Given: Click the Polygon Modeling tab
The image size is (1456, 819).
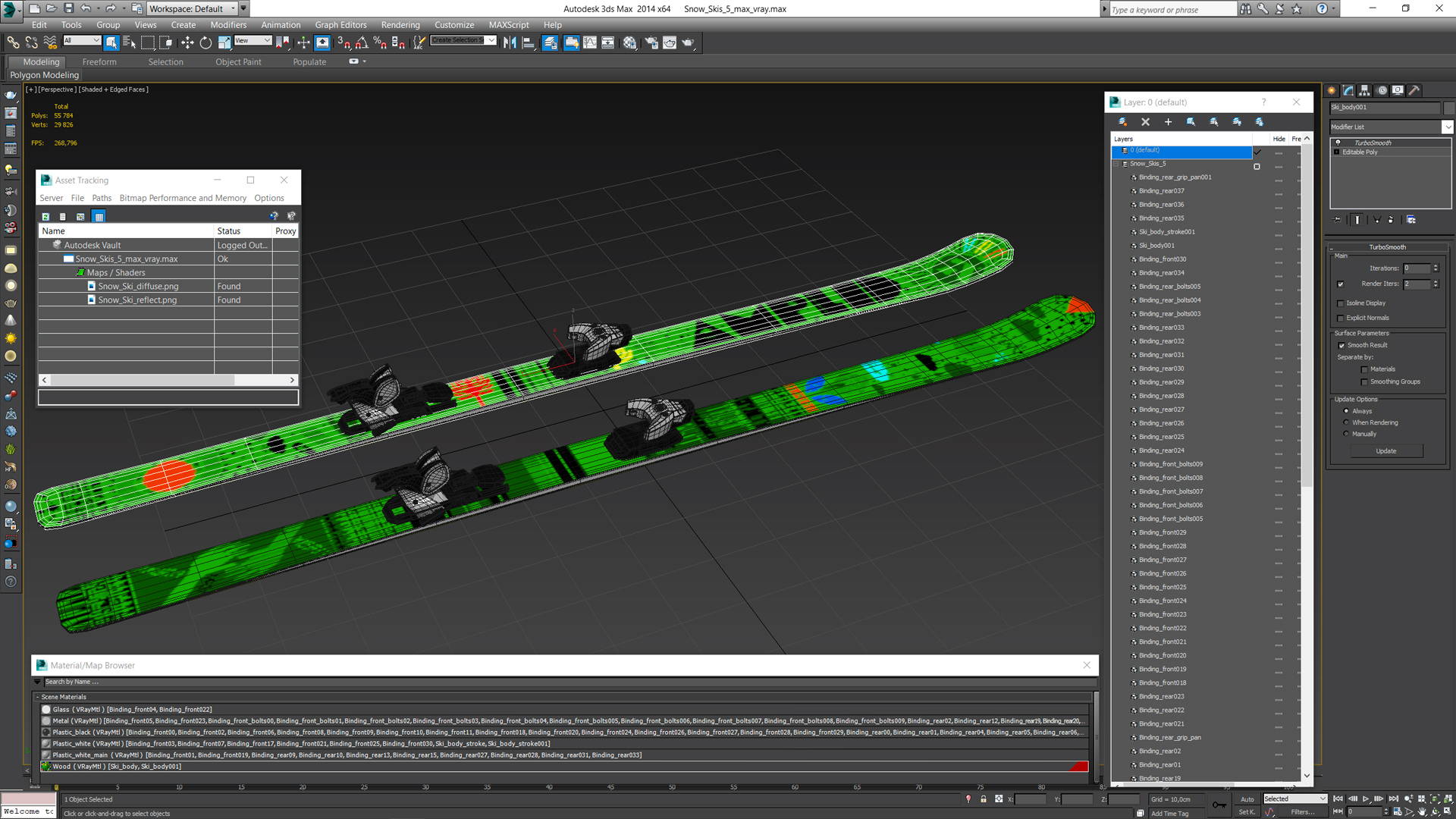Looking at the screenshot, I should 45,75.
